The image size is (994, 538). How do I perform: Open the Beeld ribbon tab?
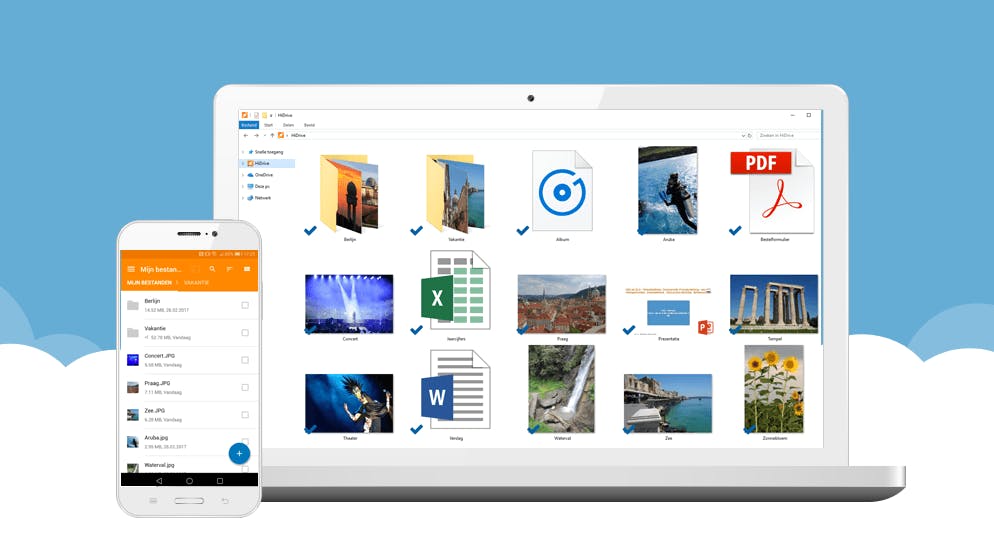pos(309,125)
